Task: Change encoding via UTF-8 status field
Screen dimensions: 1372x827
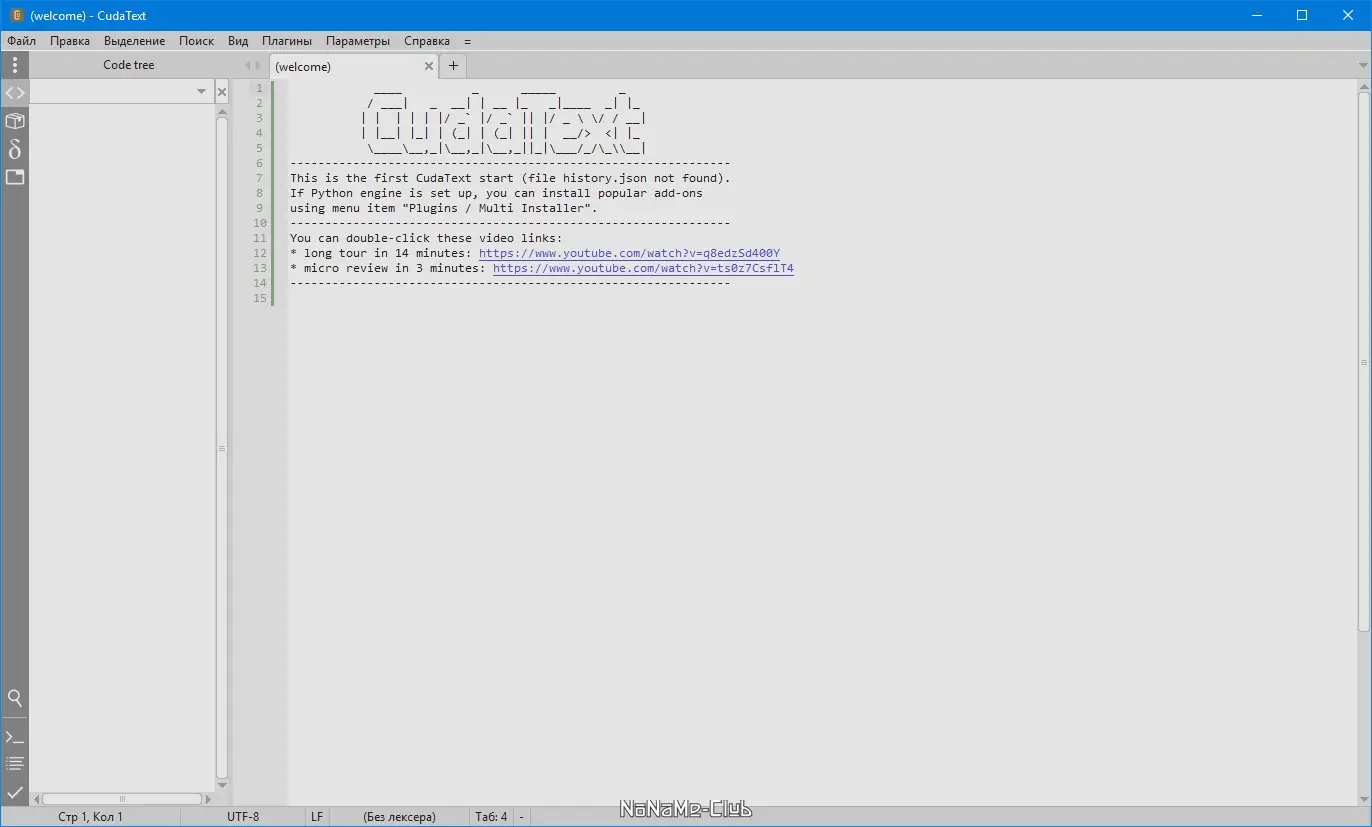Action: (x=243, y=817)
